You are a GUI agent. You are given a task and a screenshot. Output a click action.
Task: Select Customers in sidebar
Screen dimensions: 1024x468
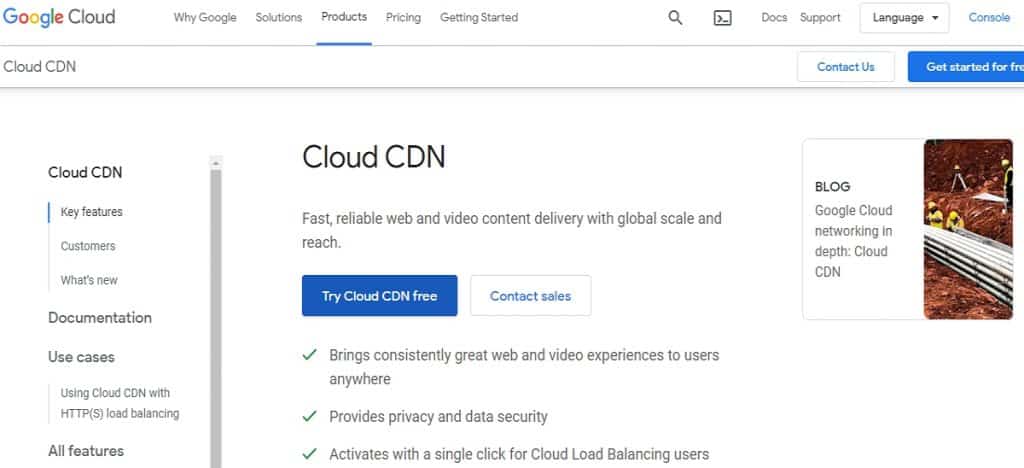point(88,246)
